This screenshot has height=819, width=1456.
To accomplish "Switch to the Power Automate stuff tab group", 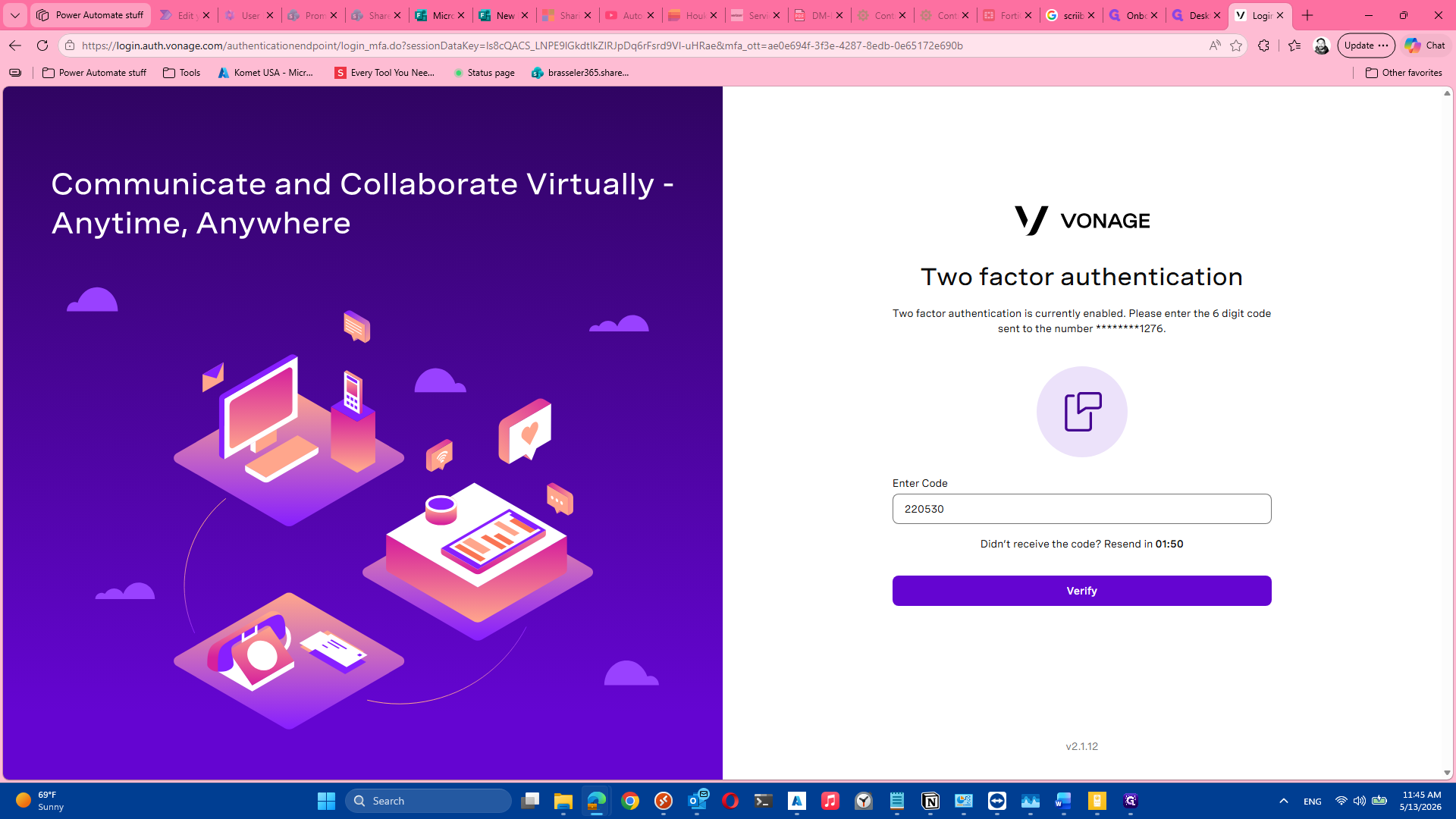I will [91, 15].
